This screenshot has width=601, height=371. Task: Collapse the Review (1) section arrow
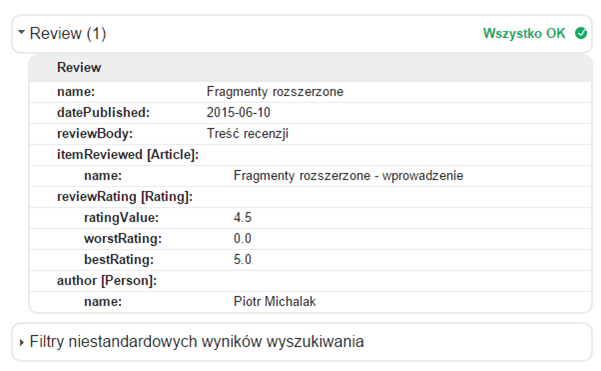click(x=21, y=33)
